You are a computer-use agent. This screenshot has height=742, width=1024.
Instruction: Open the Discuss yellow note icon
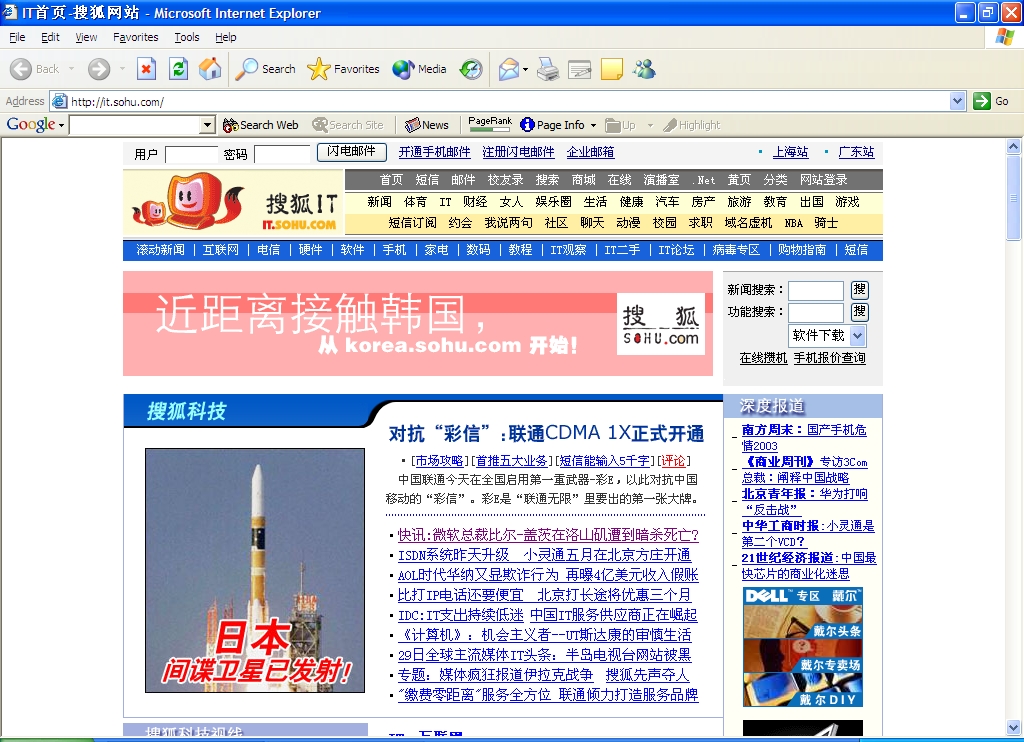[611, 69]
